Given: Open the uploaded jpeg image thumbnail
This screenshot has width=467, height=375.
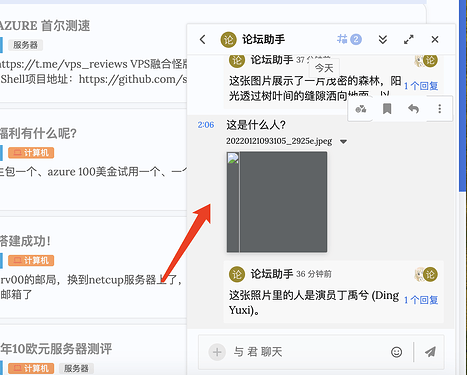Looking at the screenshot, I should (x=277, y=202).
